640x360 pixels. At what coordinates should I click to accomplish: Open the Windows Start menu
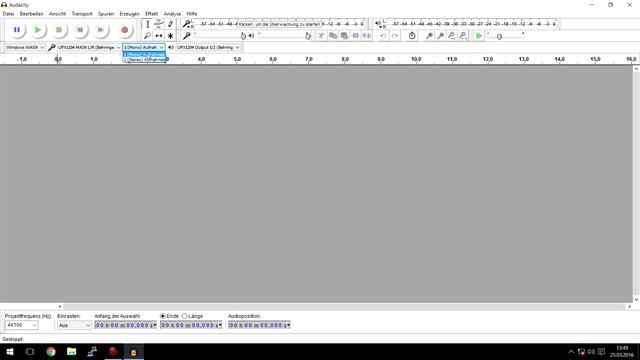[10, 351]
